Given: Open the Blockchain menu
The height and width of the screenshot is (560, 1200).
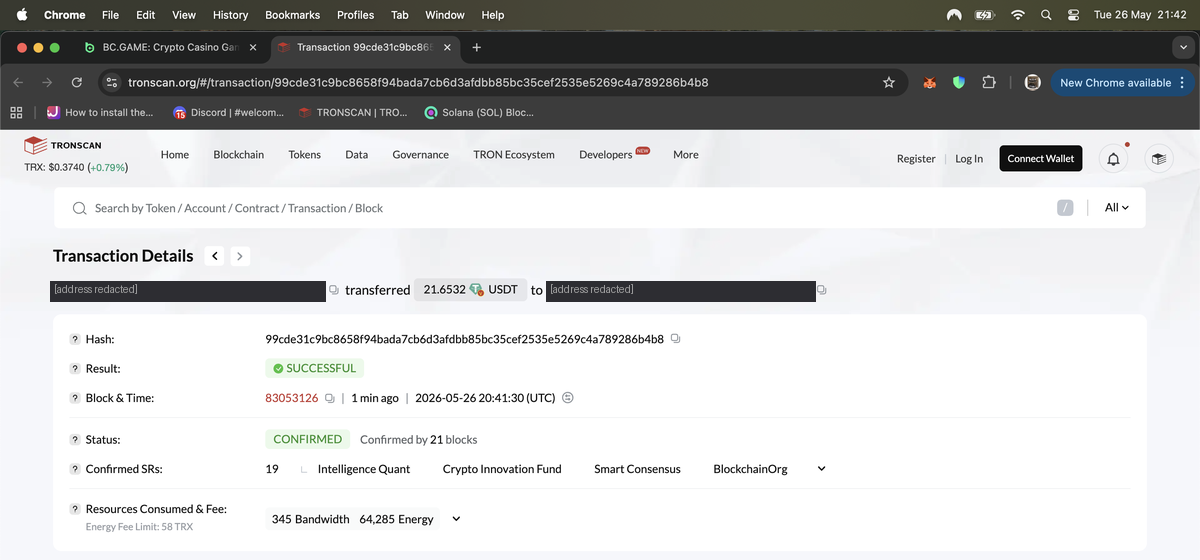Looking at the screenshot, I should pyautogui.click(x=238, y=155).
